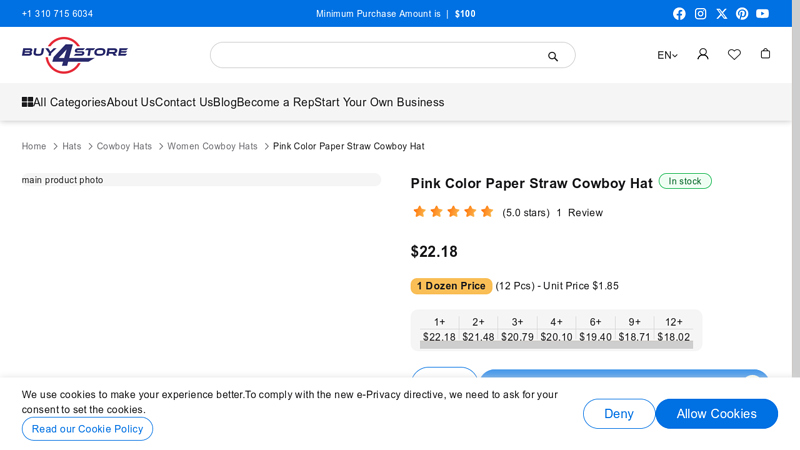The image size is (800, 450).
Task: Click the Buy4Store logo
Action: [75, 55]
